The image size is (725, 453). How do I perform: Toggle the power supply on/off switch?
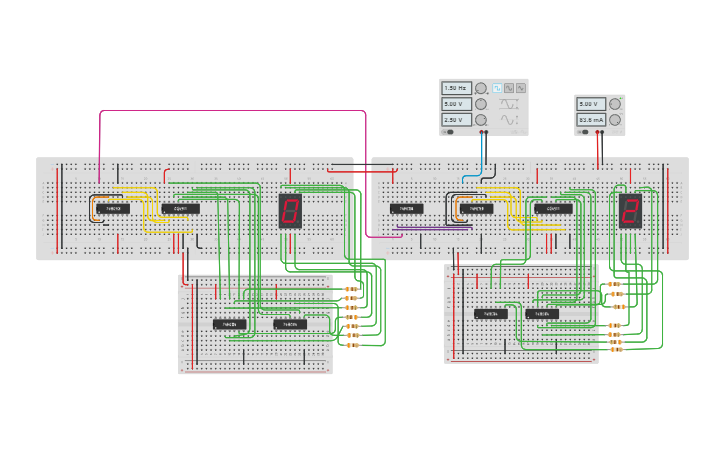click(584, 131)
